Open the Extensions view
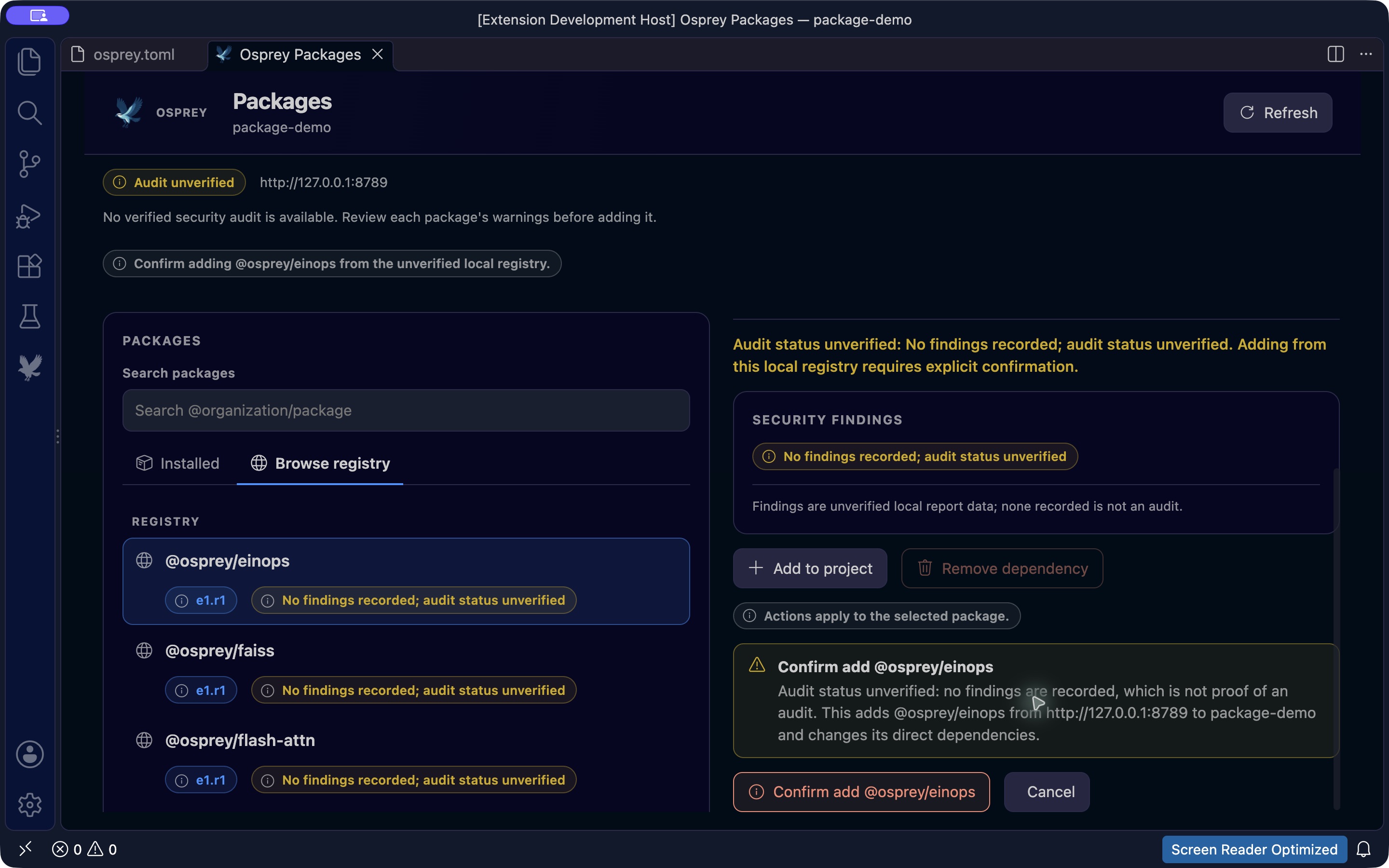The height and width of the screenshot is (868, 1389). (29, 266)
